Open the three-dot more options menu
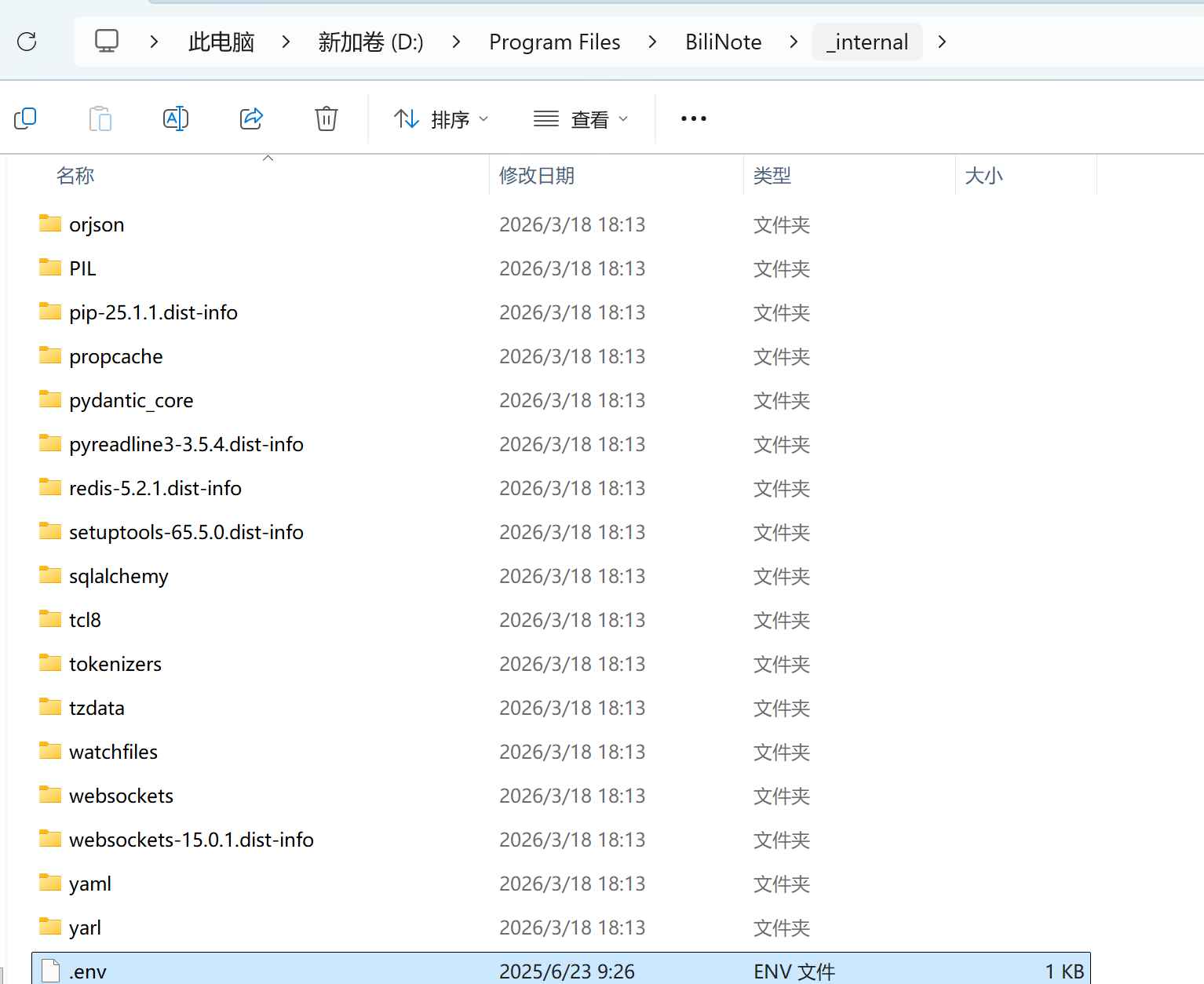 [694, 118]
